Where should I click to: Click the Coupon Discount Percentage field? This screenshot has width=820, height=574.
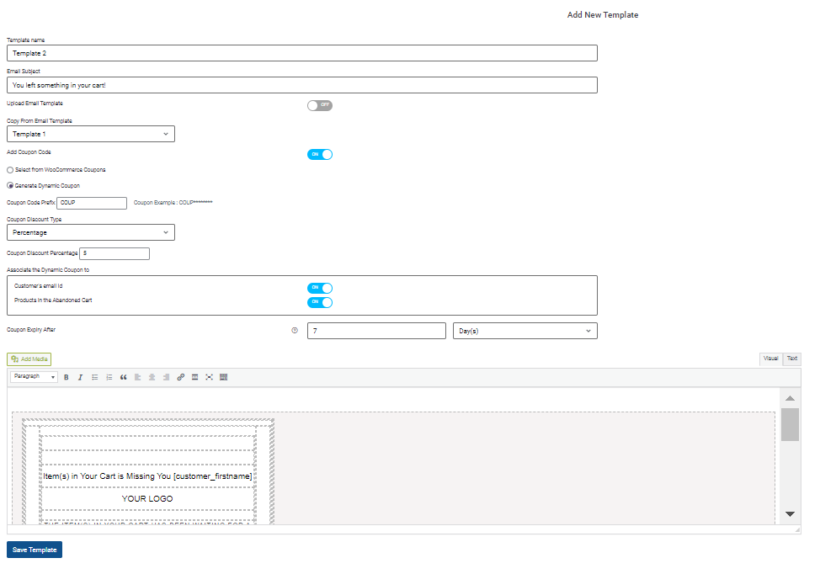[115, 254]
